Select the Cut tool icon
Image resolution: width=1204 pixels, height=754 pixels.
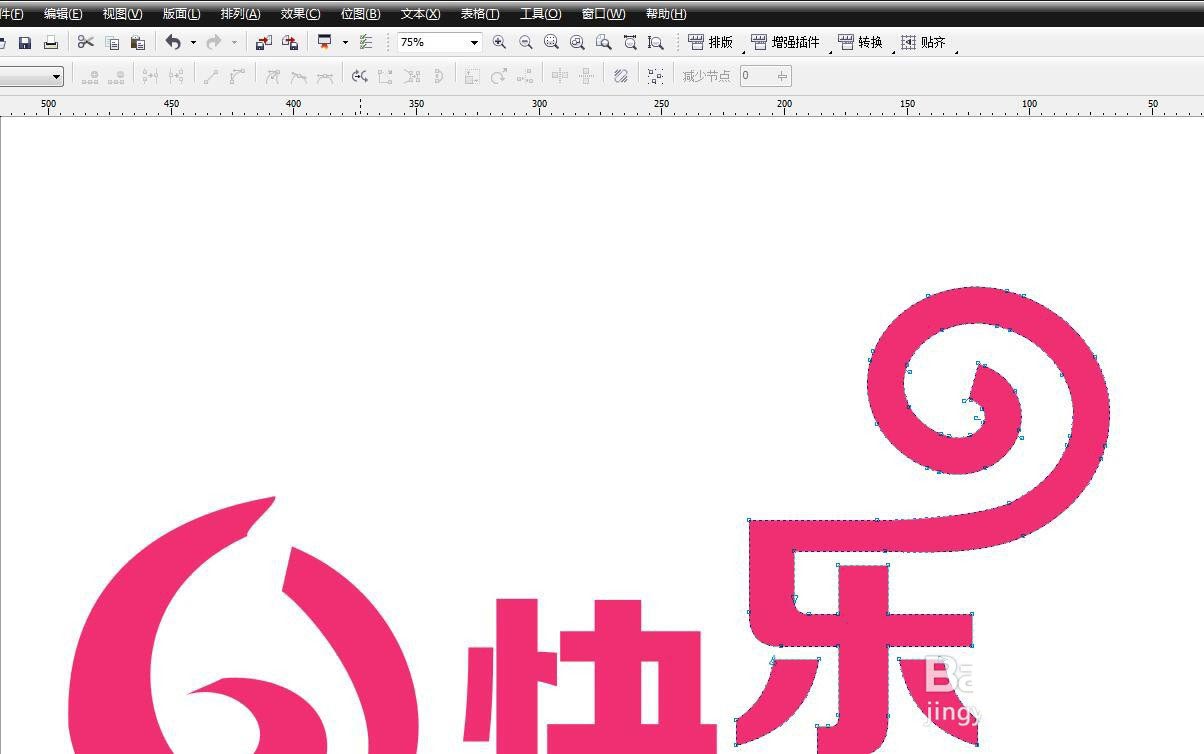coord(85,42)
